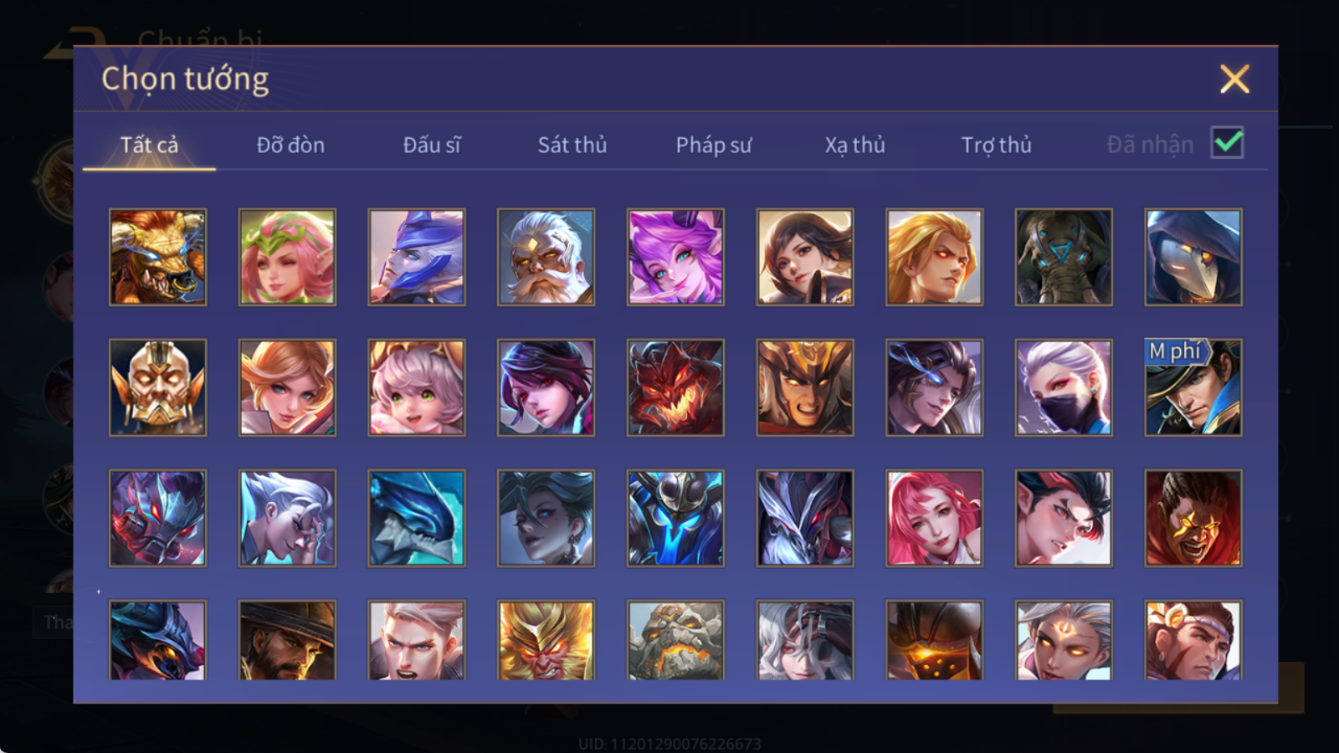Show the Pháp sư hero tab
Screen dimensions: 1339x753
click(713, 145)
